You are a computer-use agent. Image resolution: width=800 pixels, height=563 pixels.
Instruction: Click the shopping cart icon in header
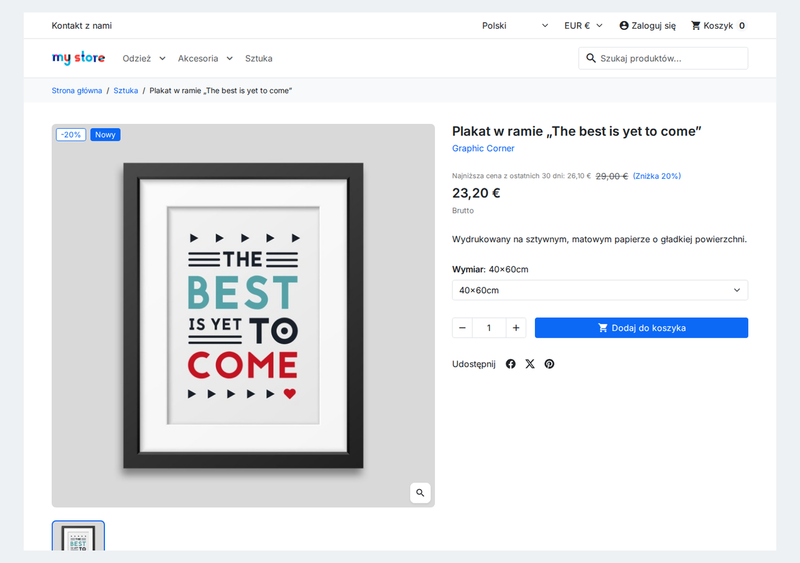(x=695, y=26)
